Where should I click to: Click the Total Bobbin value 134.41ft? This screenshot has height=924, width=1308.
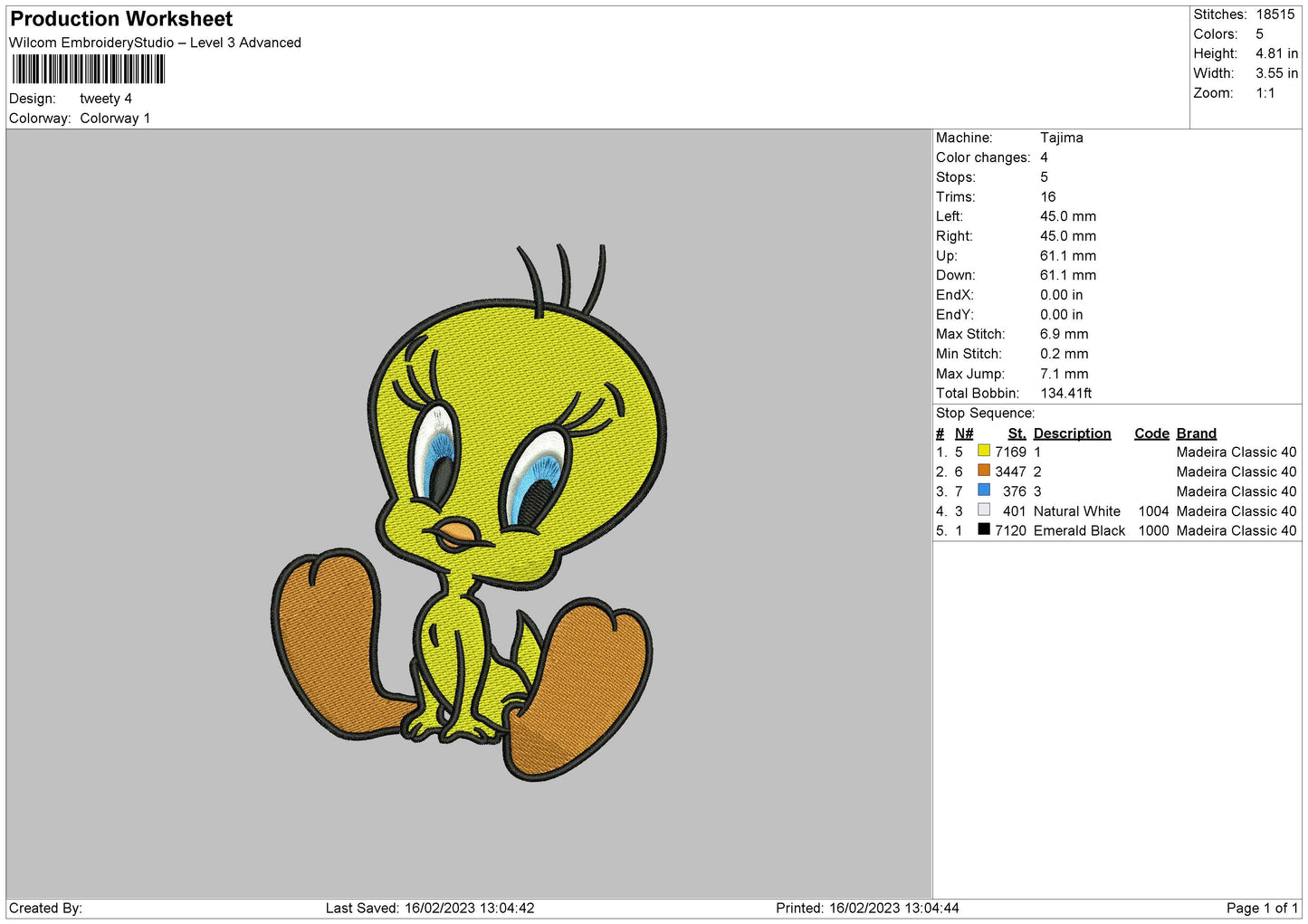[1065, 394]
